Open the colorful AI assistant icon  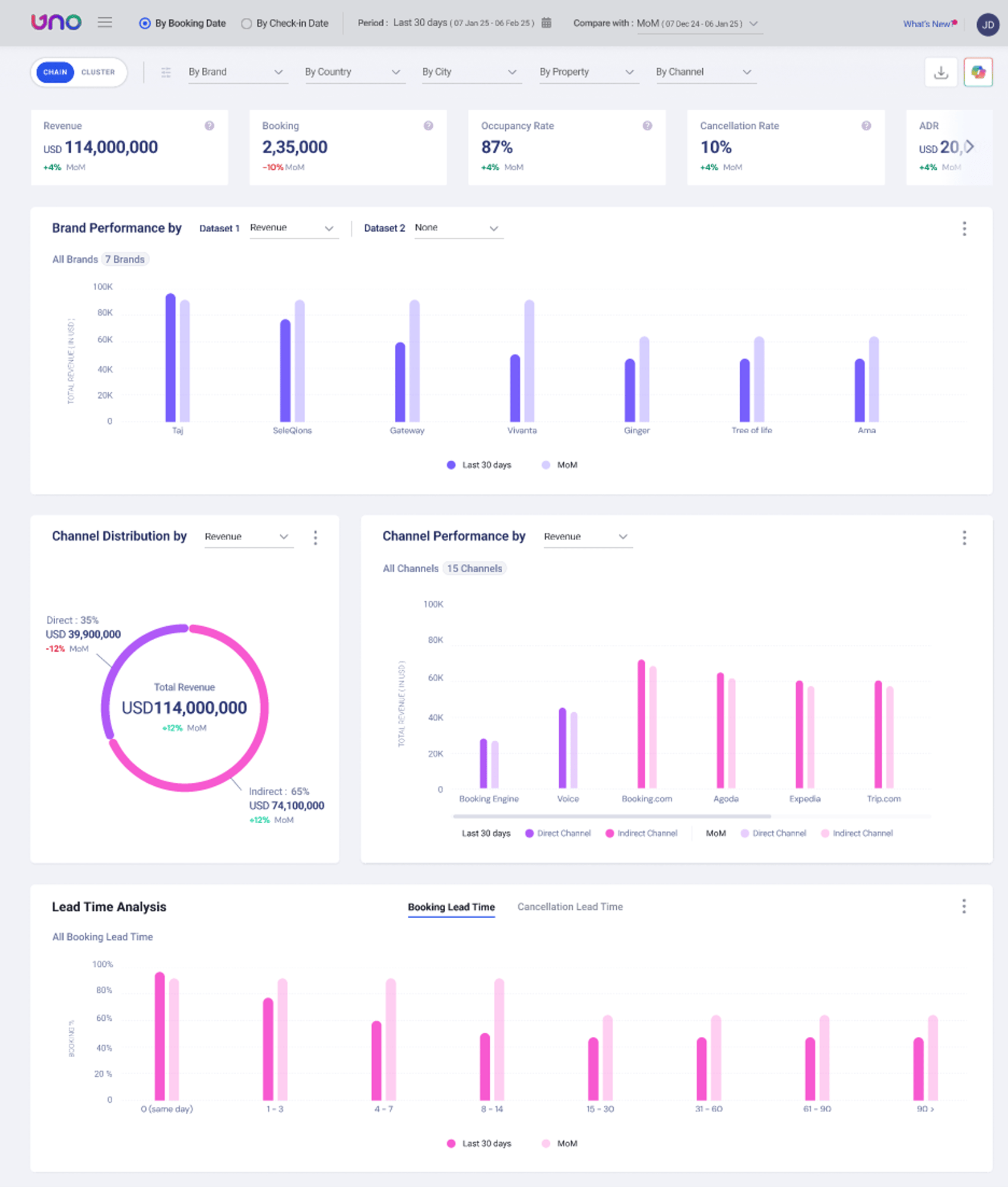(978, 72)
